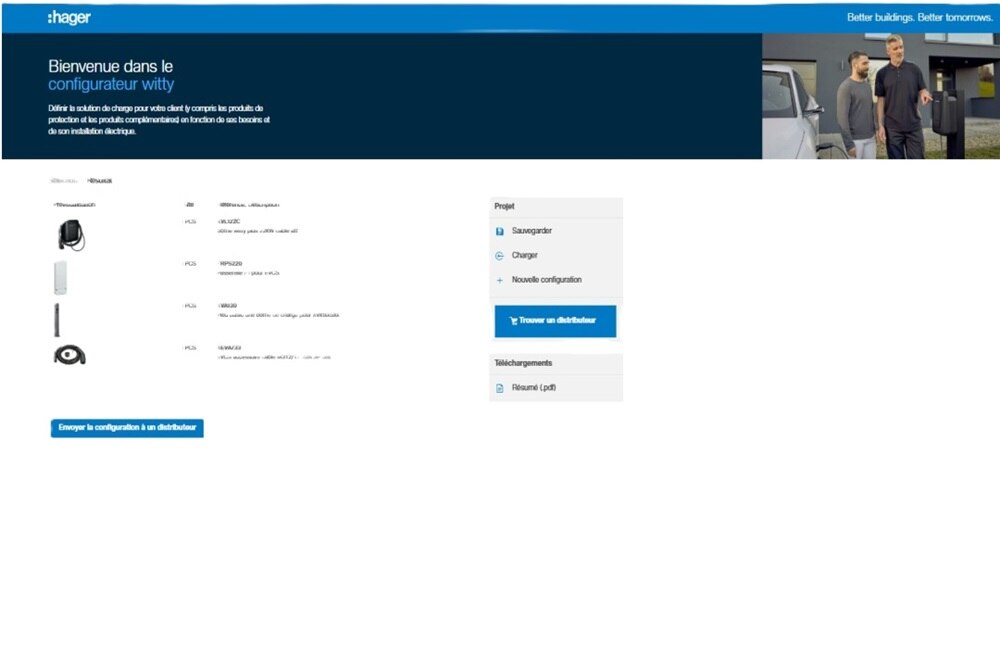Click the cart icon in Trouver un distributeur
Image resolution: width=1000 pixels, height=667 pixels.
[513, 321]
